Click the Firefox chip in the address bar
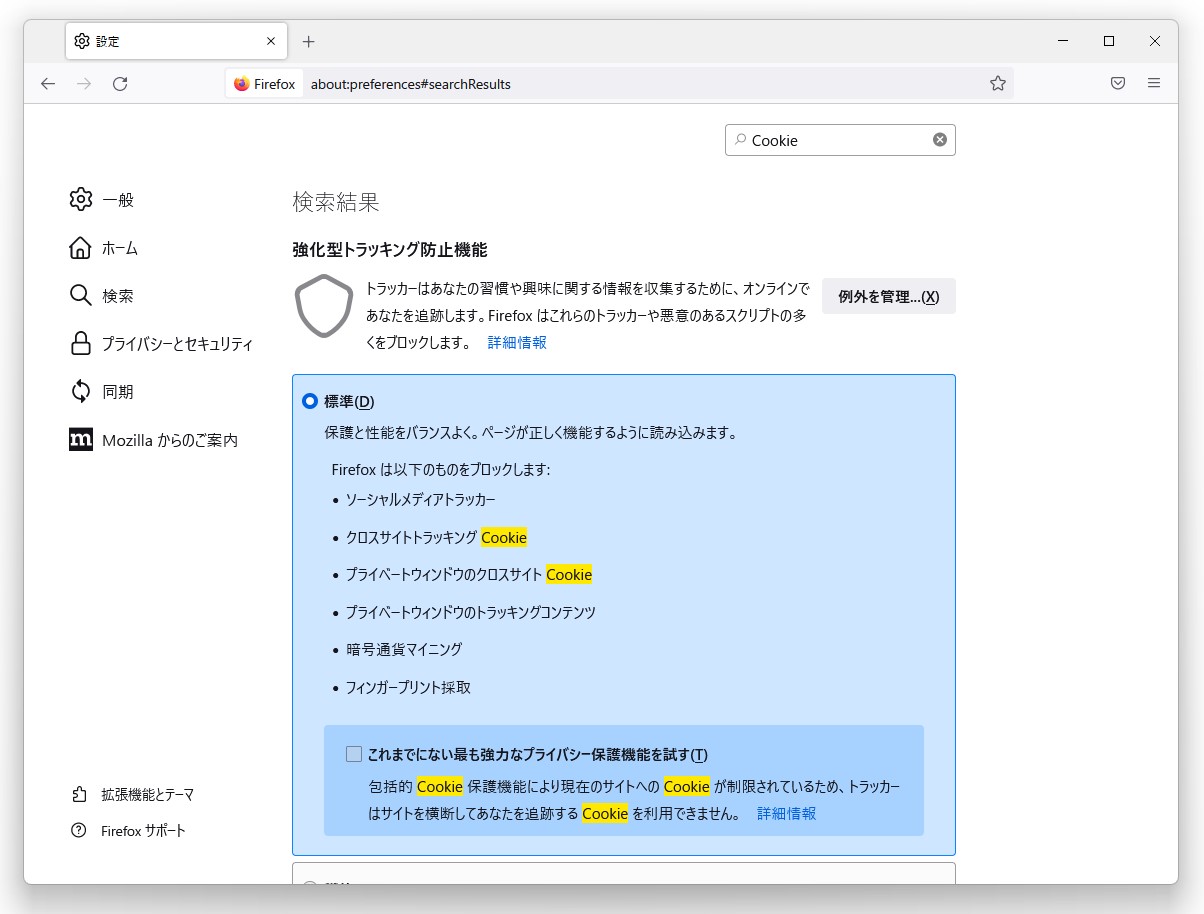 tap(263, 84)
